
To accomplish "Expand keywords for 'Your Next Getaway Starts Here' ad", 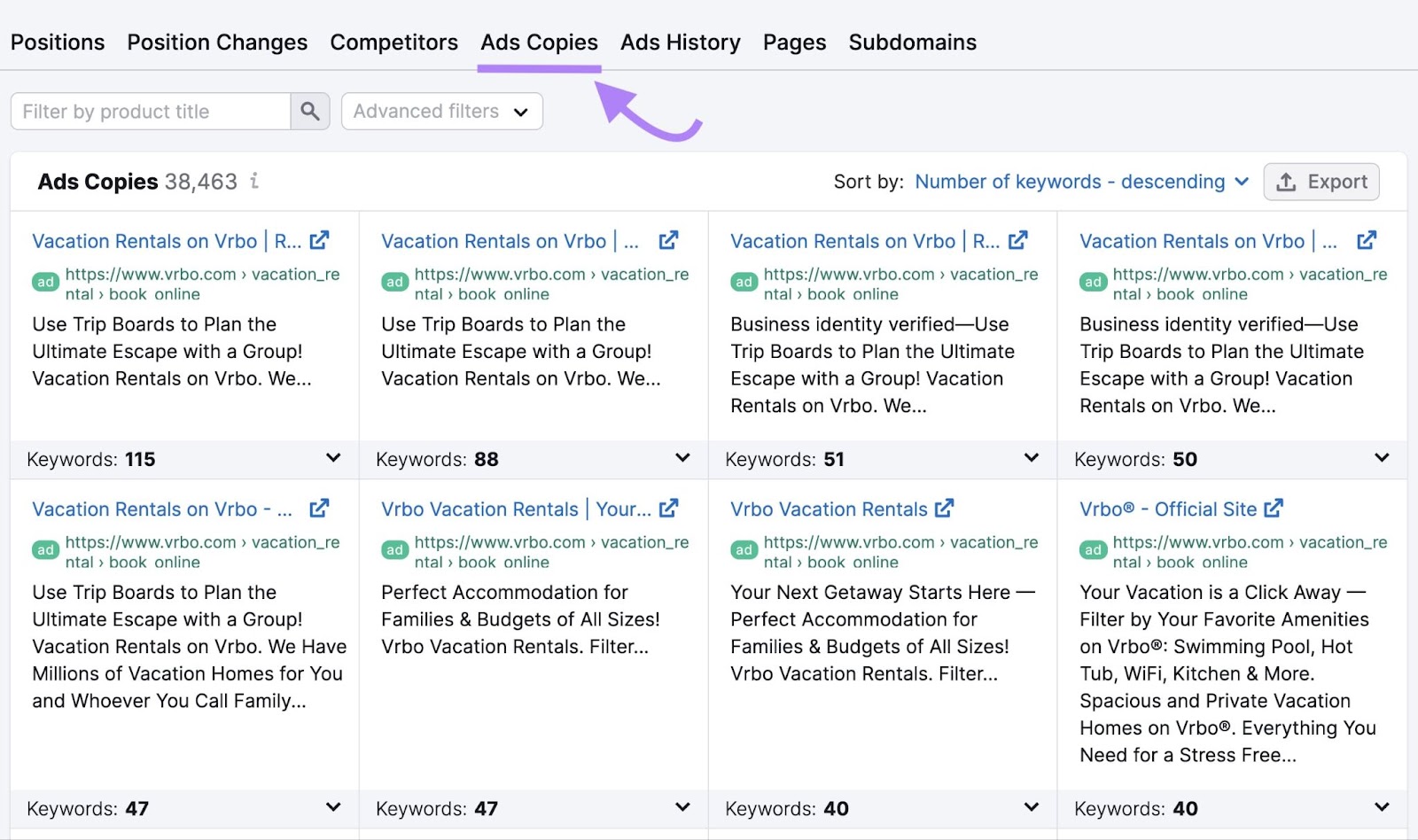I will [x=1032, y=807].
